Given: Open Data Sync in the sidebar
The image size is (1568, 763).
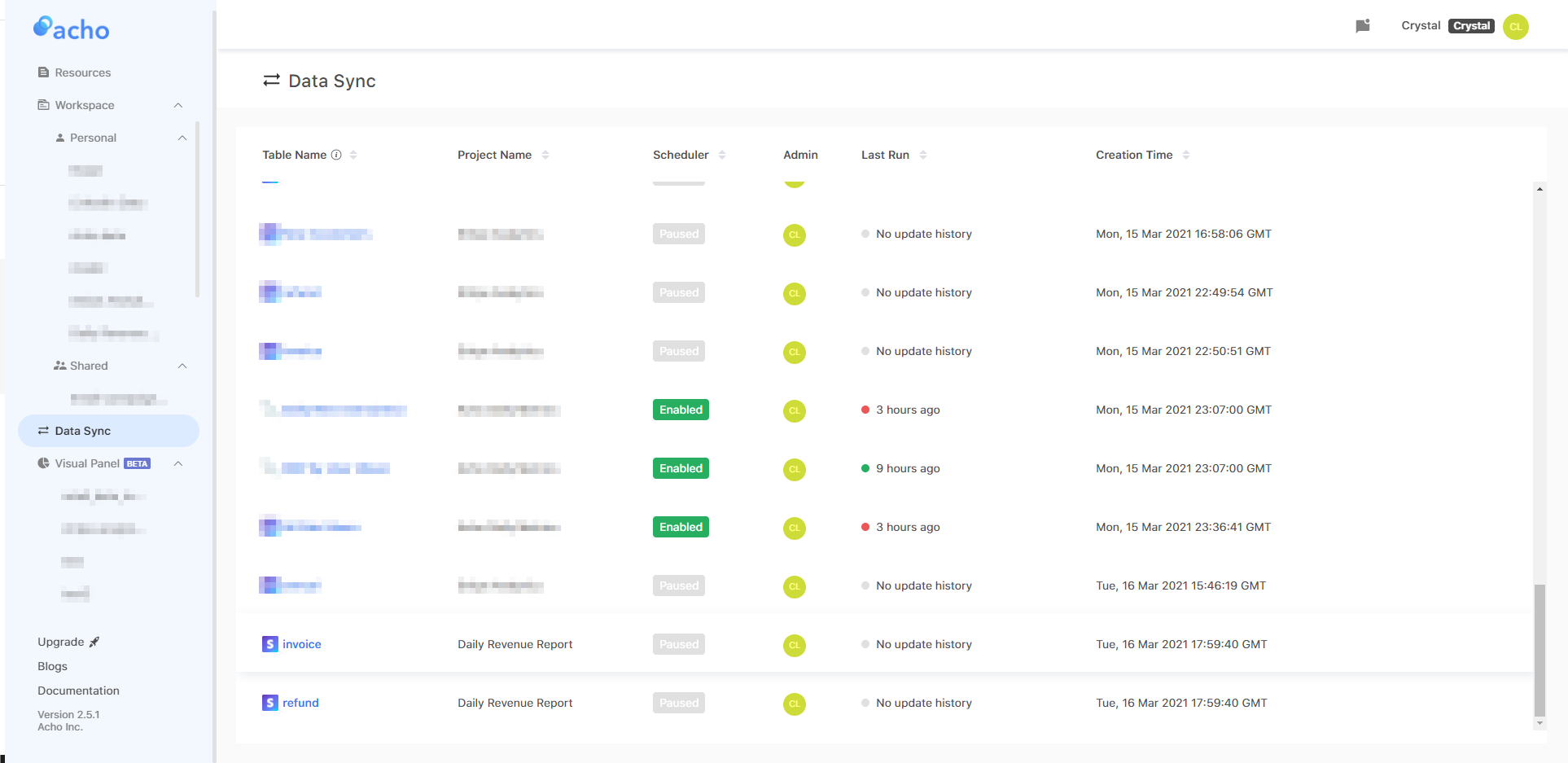Looking at the screenshot, I should [x=108, y=431].
